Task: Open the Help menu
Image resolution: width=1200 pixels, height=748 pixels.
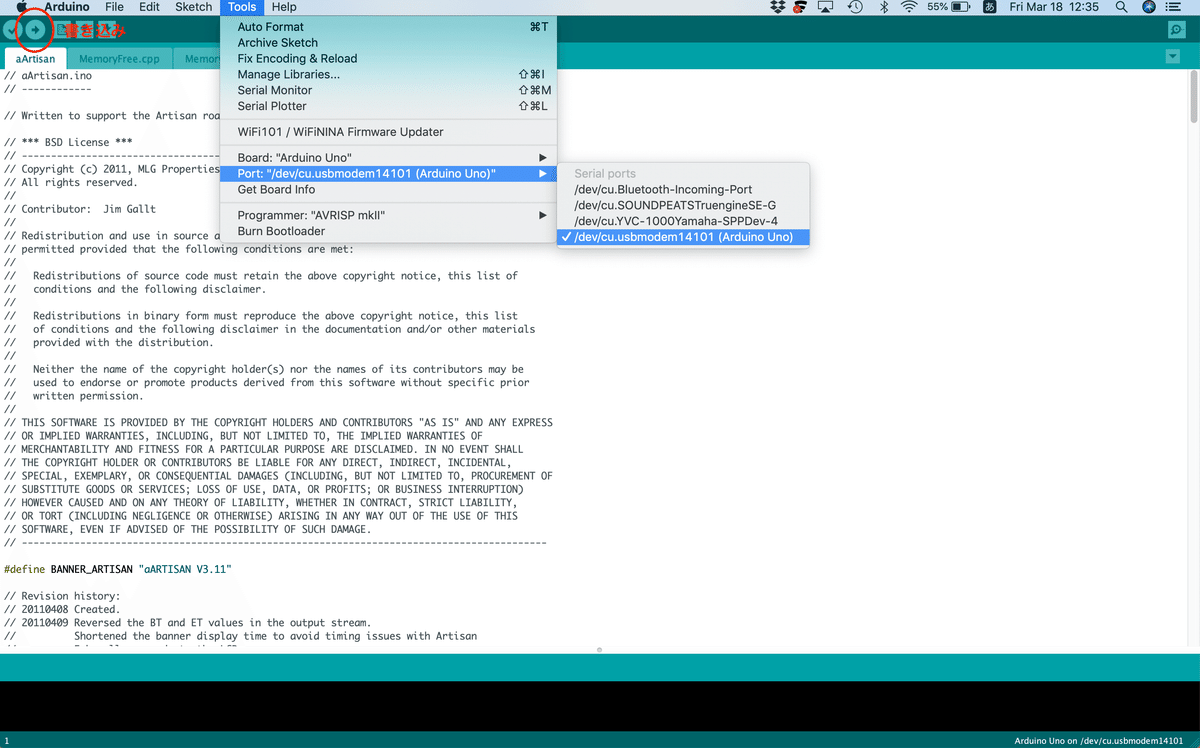Action: pyautogui.click(x=284, y=7)
